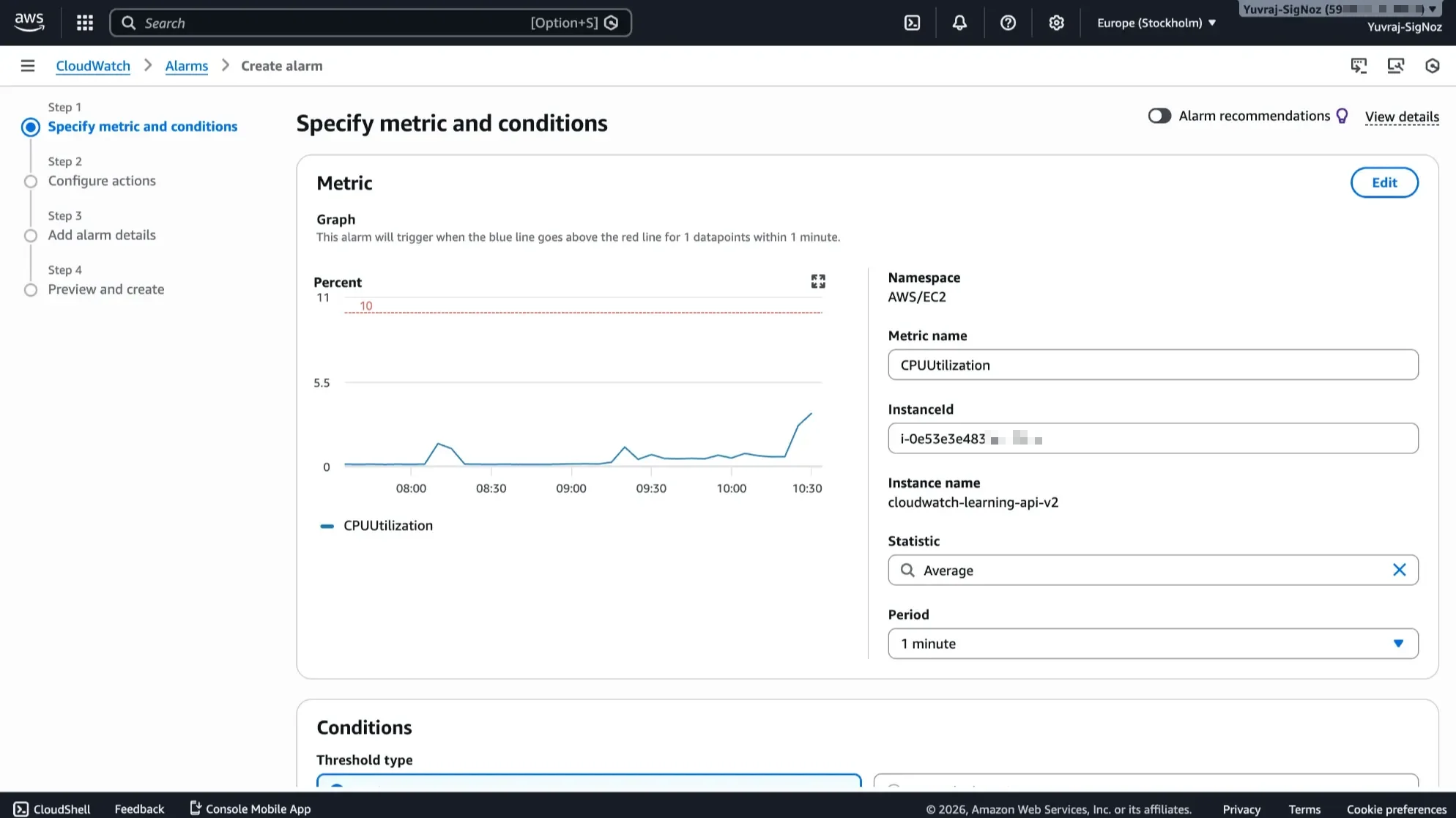Open the CloudShell terminal icon in top bar
1456x818 pixels.
[x=912, y=23]
